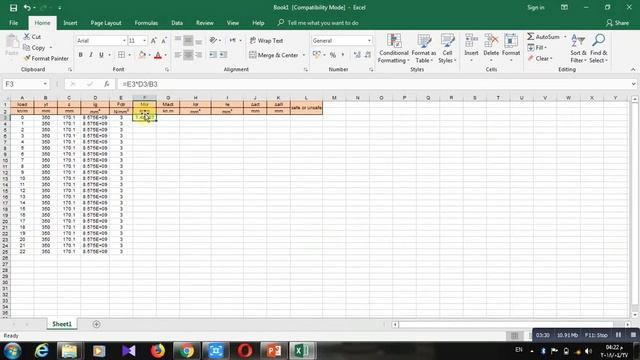The height and width of the screenshot is (360, 640).
Task: Switch to the Insert ribbon tab
Action: 70,23
